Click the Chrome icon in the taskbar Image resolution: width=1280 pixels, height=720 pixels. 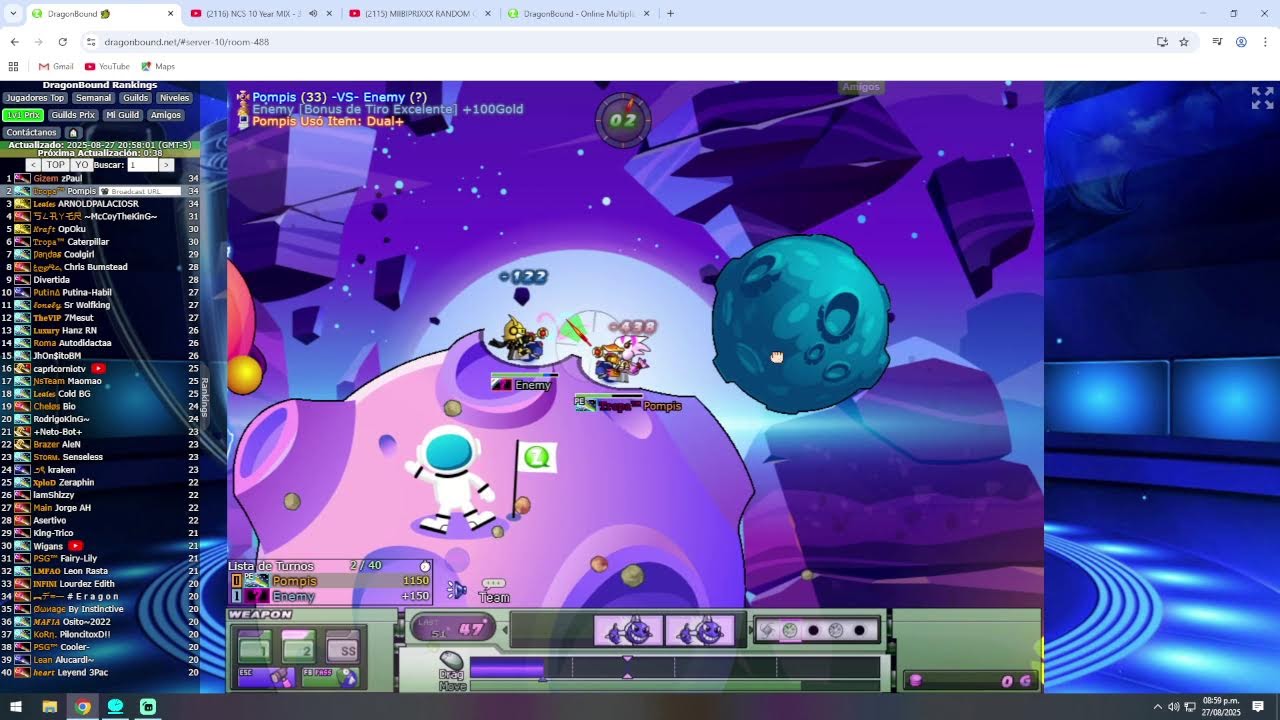[x=82, y=707]
